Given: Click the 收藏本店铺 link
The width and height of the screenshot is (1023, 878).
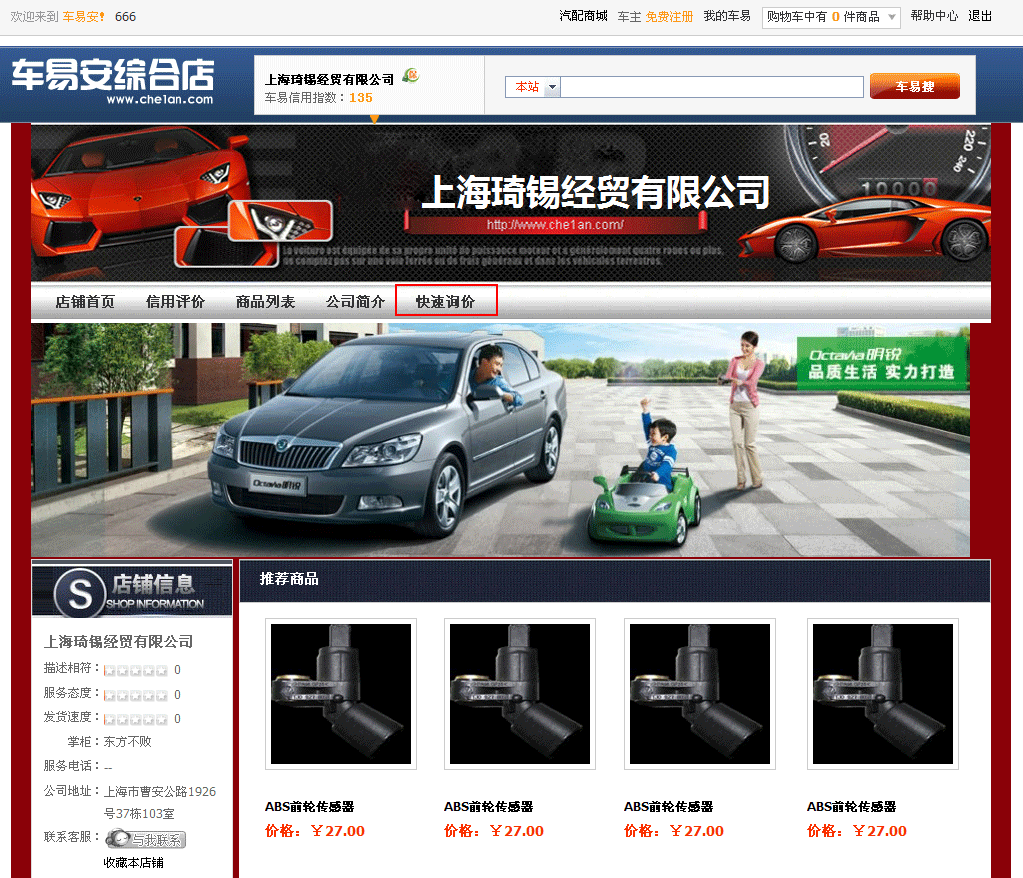Looking at the screenshot, I should [x=134, y=862].
